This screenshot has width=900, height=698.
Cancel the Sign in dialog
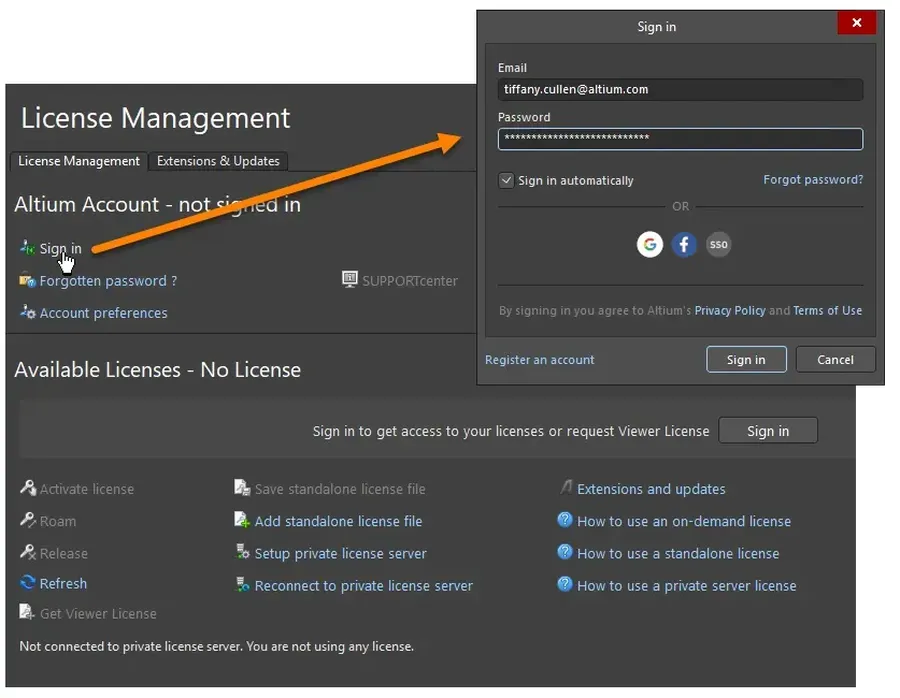(836, 359)
